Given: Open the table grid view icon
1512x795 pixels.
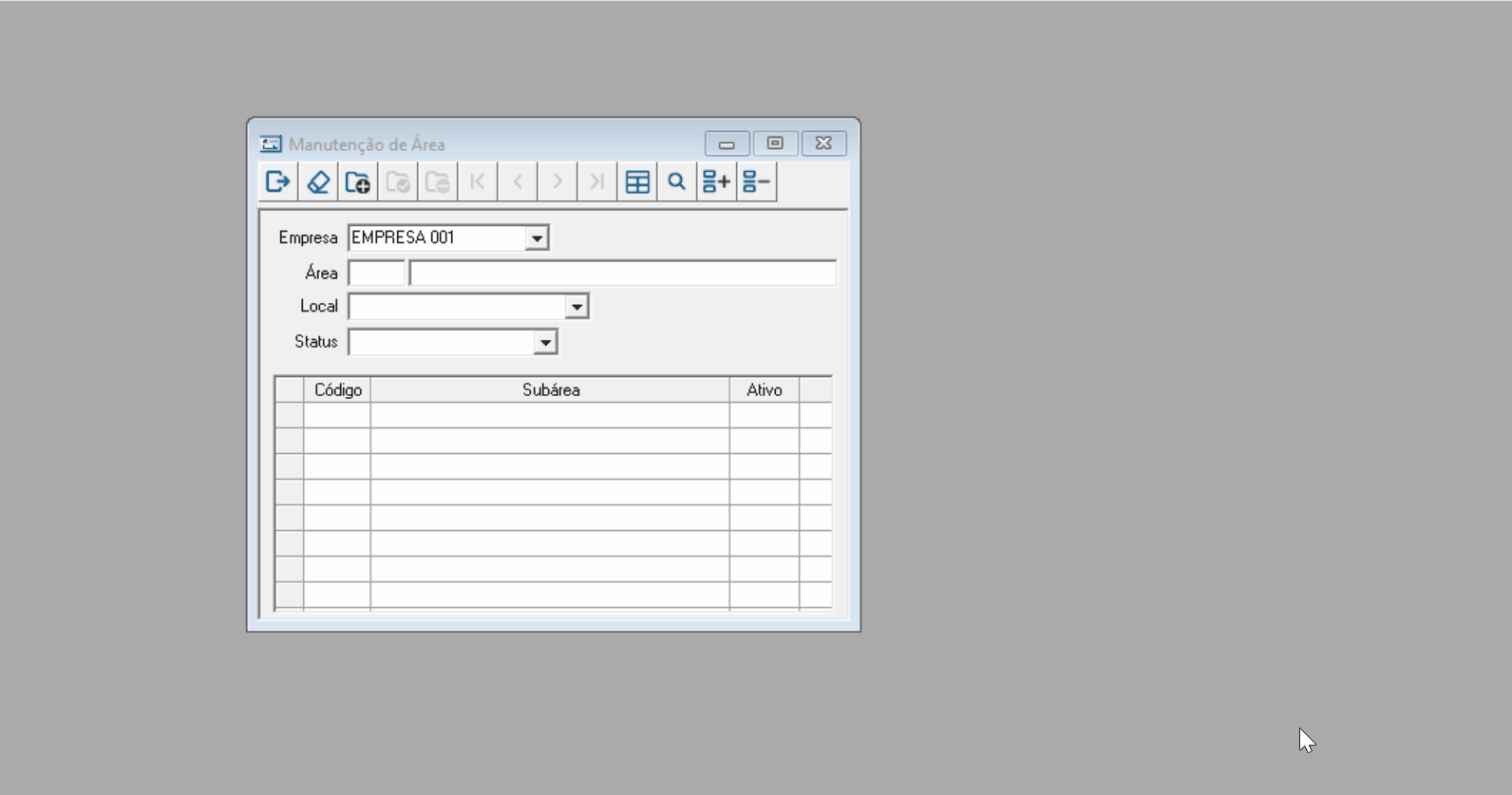Looking at the screenshot, I should 637,181.
